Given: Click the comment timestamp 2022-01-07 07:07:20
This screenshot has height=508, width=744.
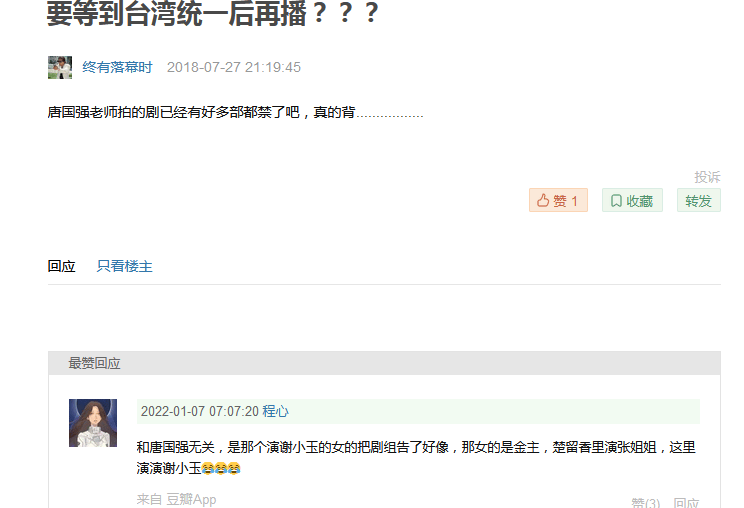Looking at the screenshot, I should click(x=200, y=411).
